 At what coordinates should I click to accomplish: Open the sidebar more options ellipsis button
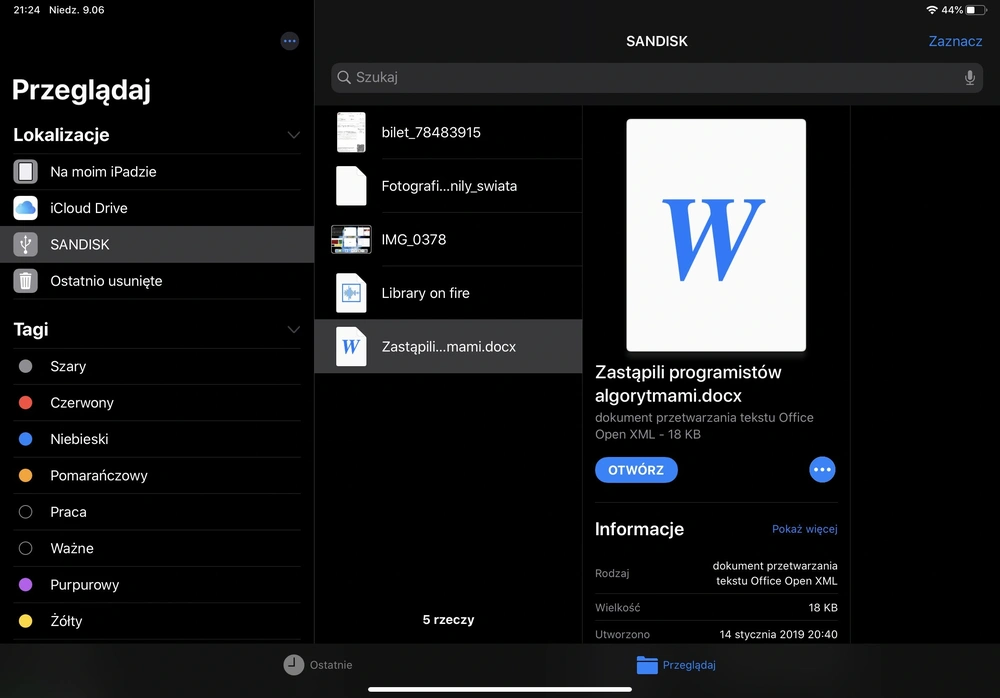290,41
